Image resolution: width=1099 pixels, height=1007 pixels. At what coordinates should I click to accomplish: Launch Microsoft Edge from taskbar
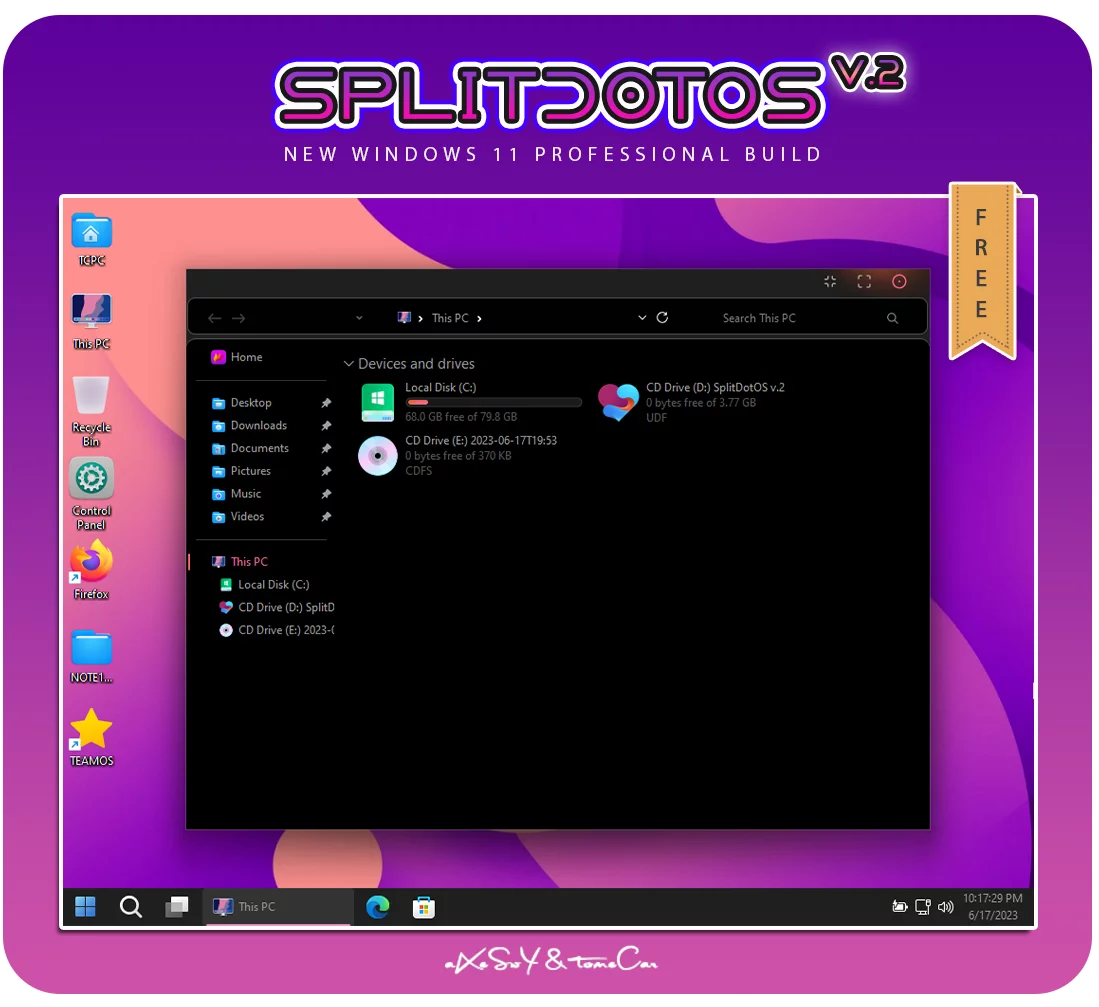(378, 907)
